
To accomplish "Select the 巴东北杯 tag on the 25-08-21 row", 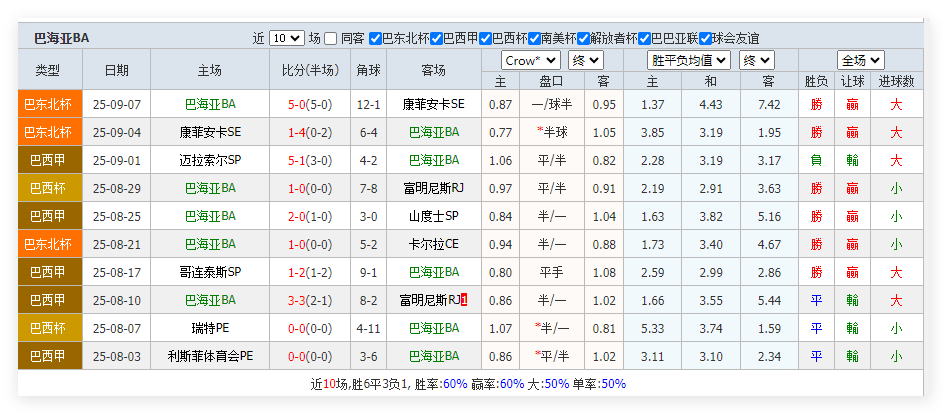I will click(48, 244).
